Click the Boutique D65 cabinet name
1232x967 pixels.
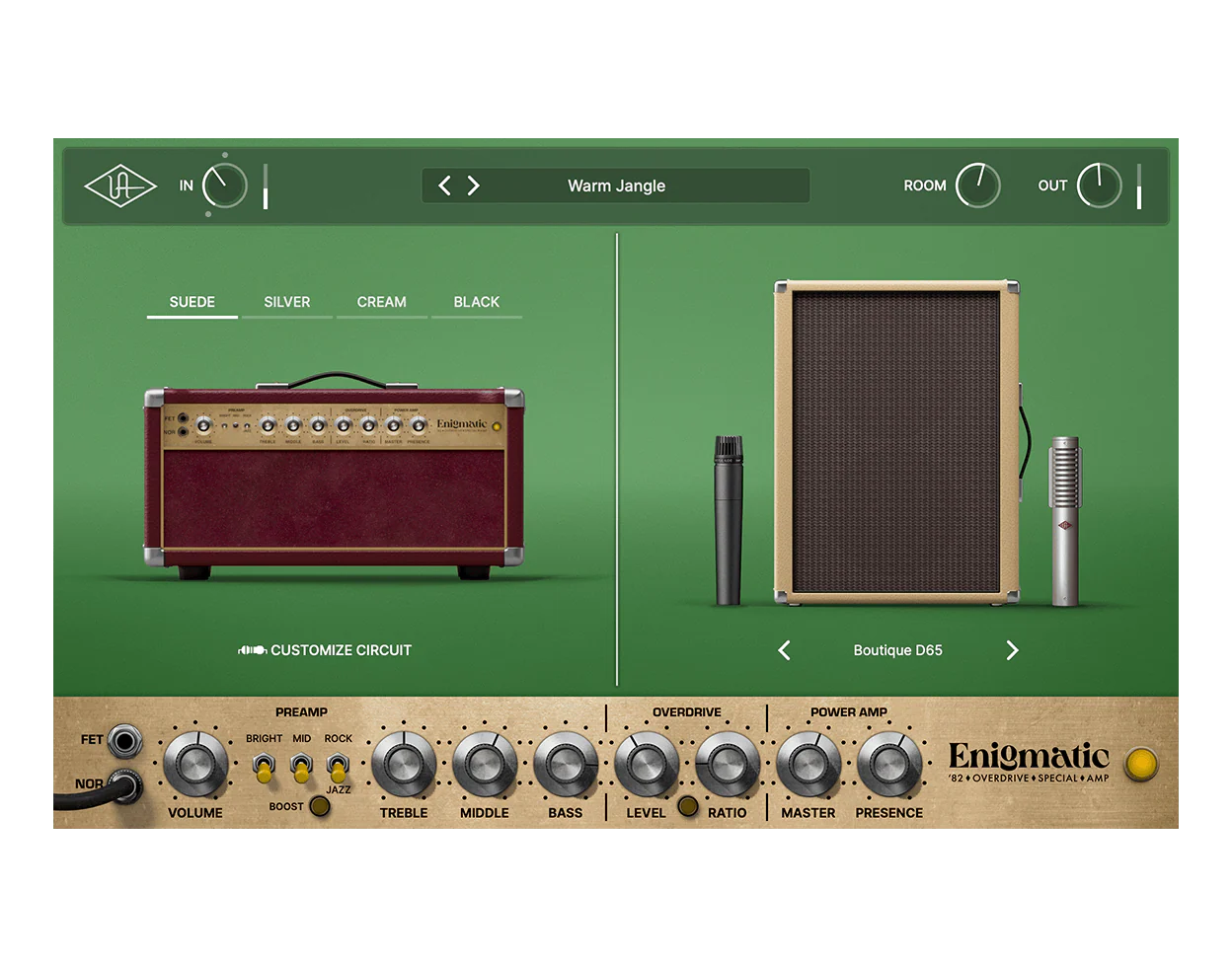897,650
